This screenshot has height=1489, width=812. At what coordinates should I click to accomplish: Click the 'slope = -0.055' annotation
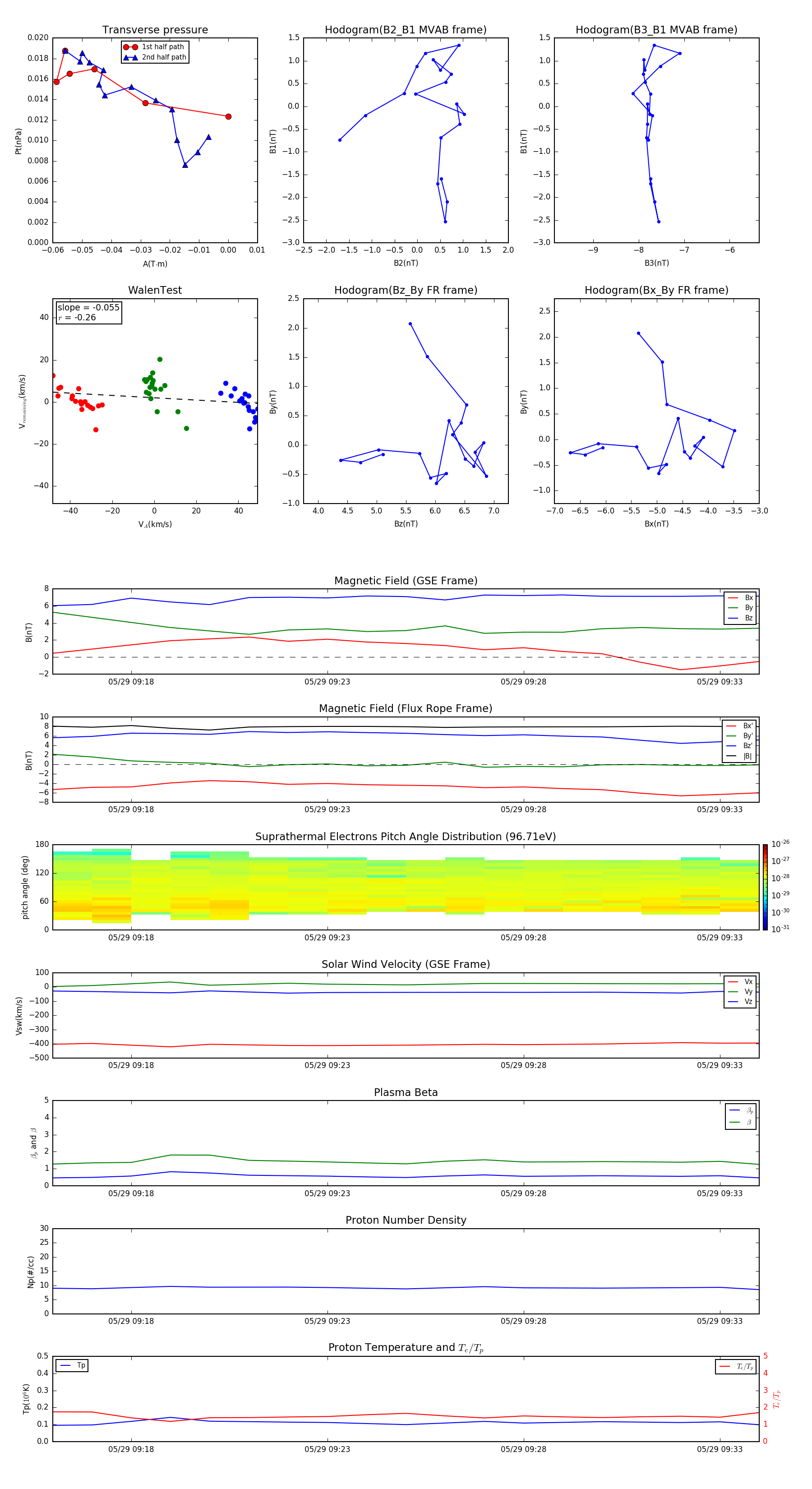pos(88,308)
